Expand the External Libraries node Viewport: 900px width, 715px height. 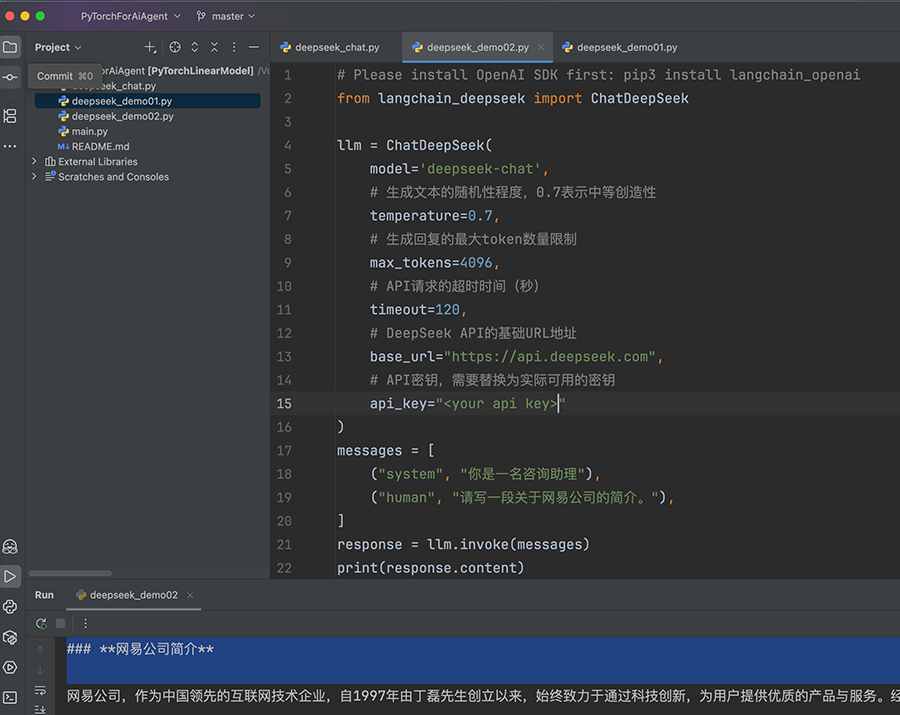(33, 161)
